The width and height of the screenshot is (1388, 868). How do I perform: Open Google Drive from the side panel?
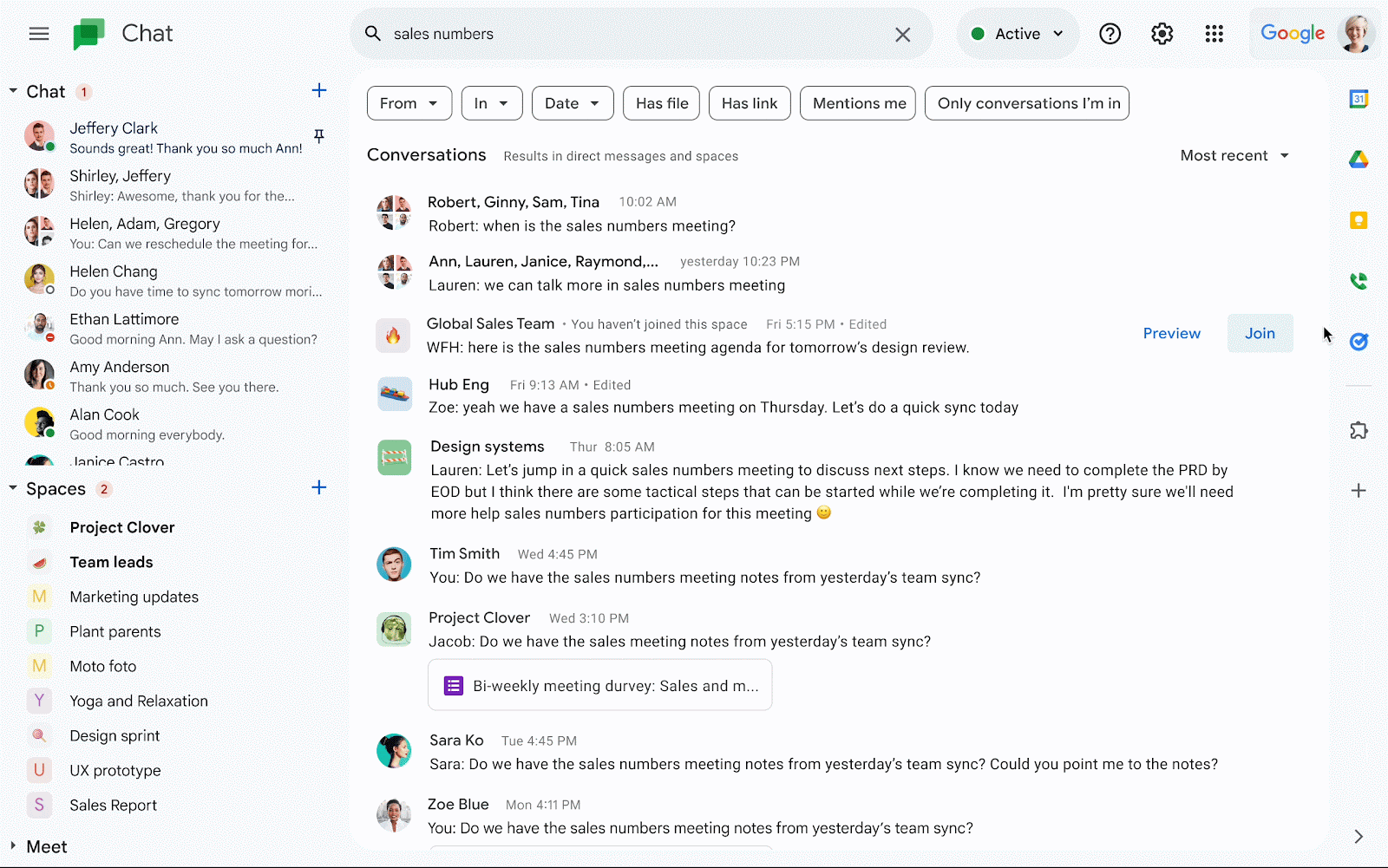tap(1359, 159)
